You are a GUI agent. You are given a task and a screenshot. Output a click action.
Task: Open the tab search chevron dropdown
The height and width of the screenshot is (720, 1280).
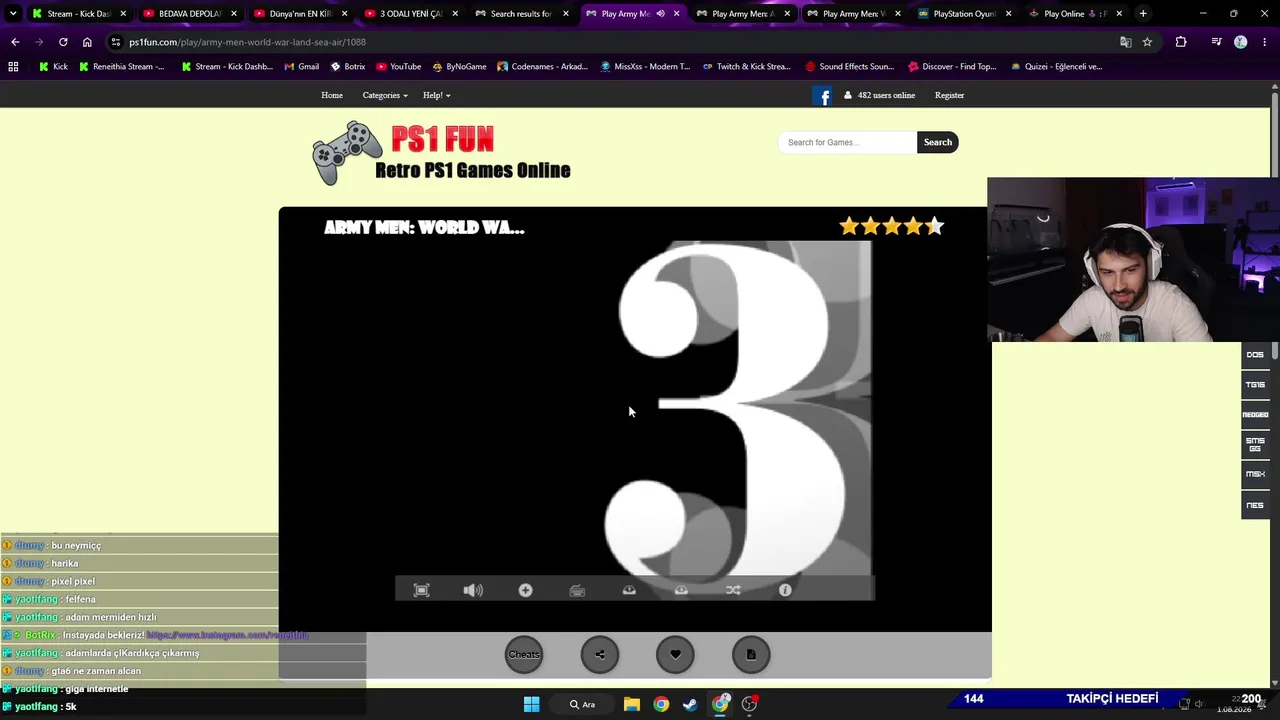pyautogui.click(x=13, y=14)
